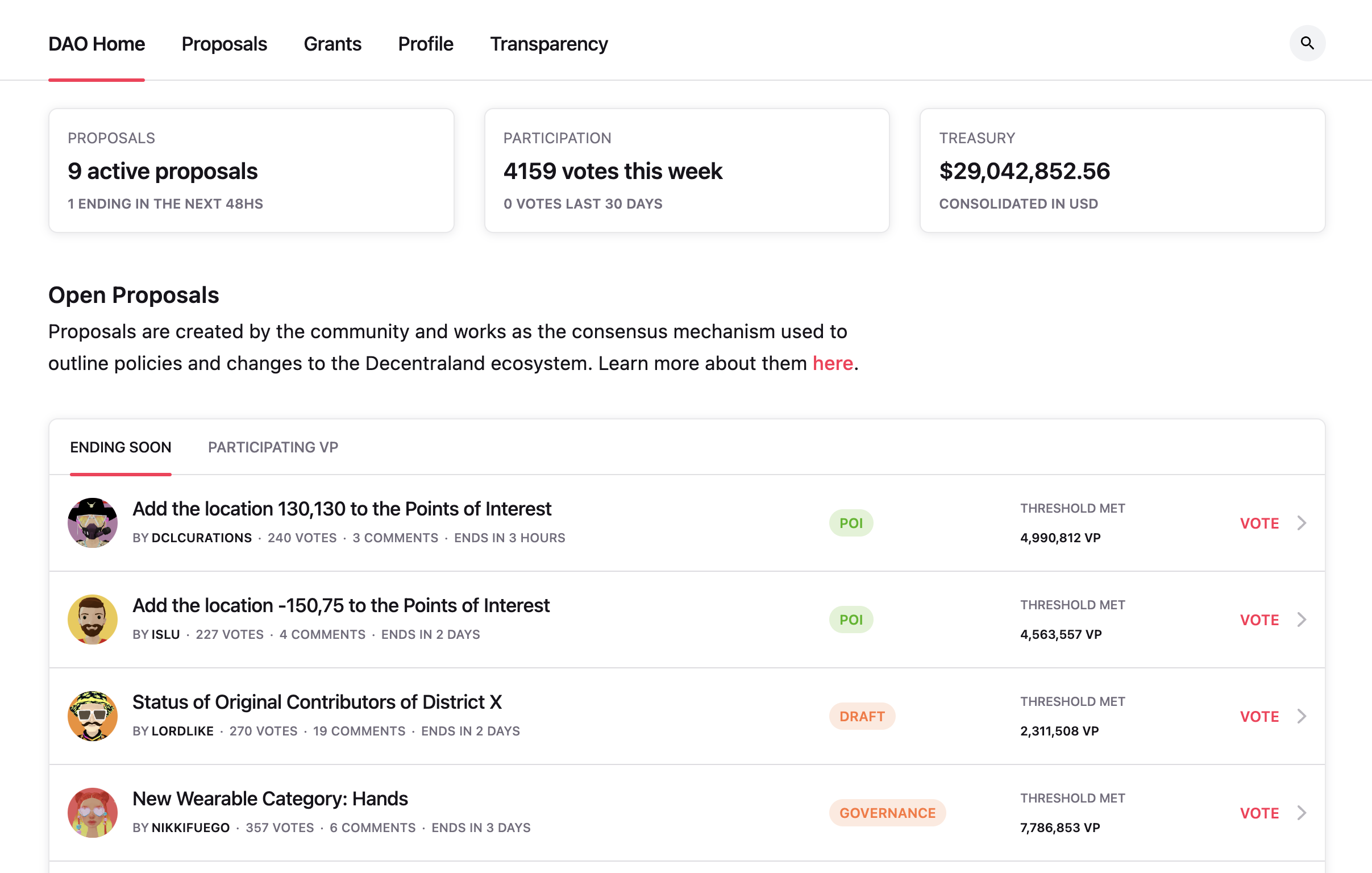
Task: Switch to Participating VP tab
Action: [x=273, y=447]
